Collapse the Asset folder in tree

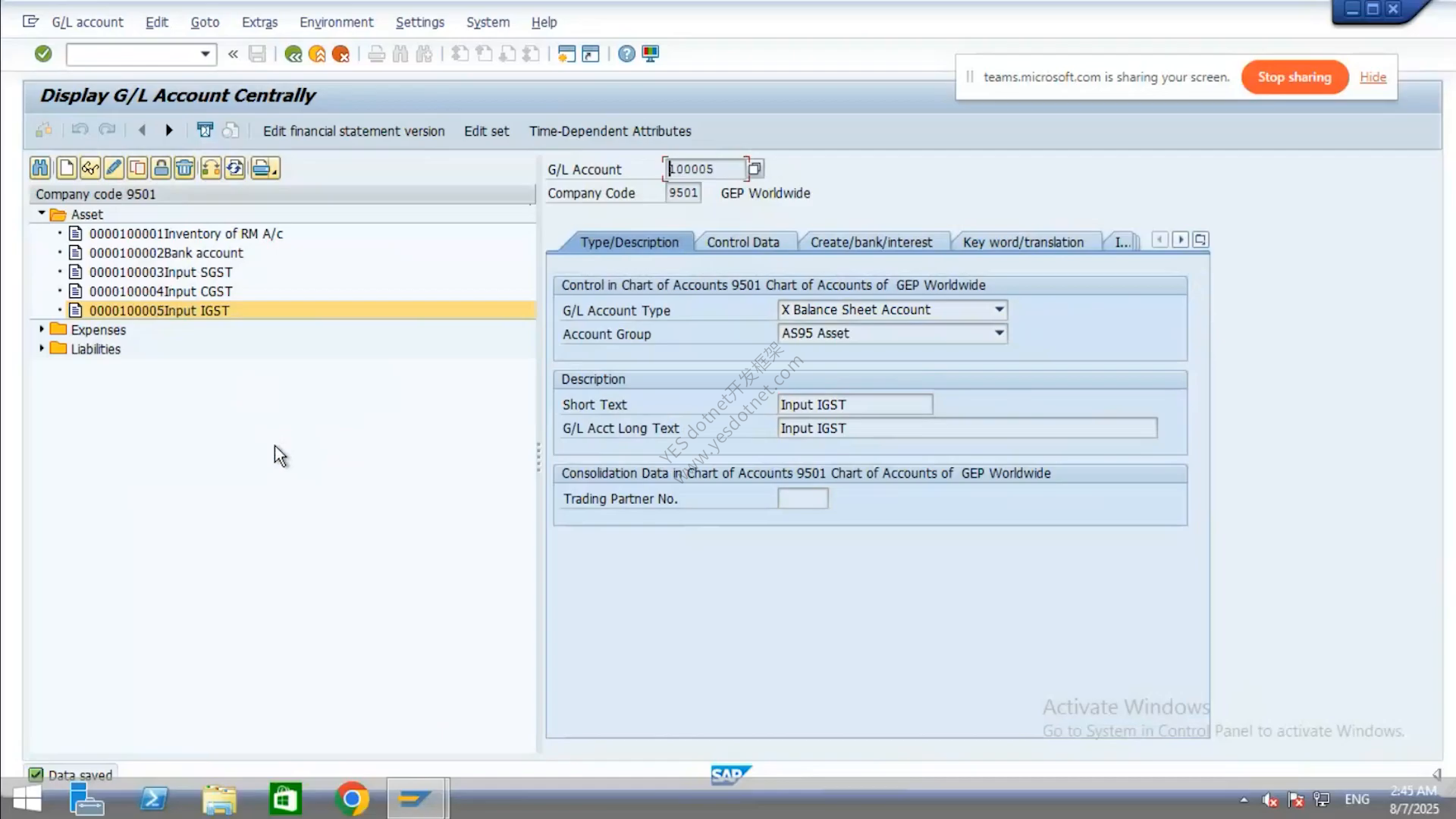pos(42,214)
